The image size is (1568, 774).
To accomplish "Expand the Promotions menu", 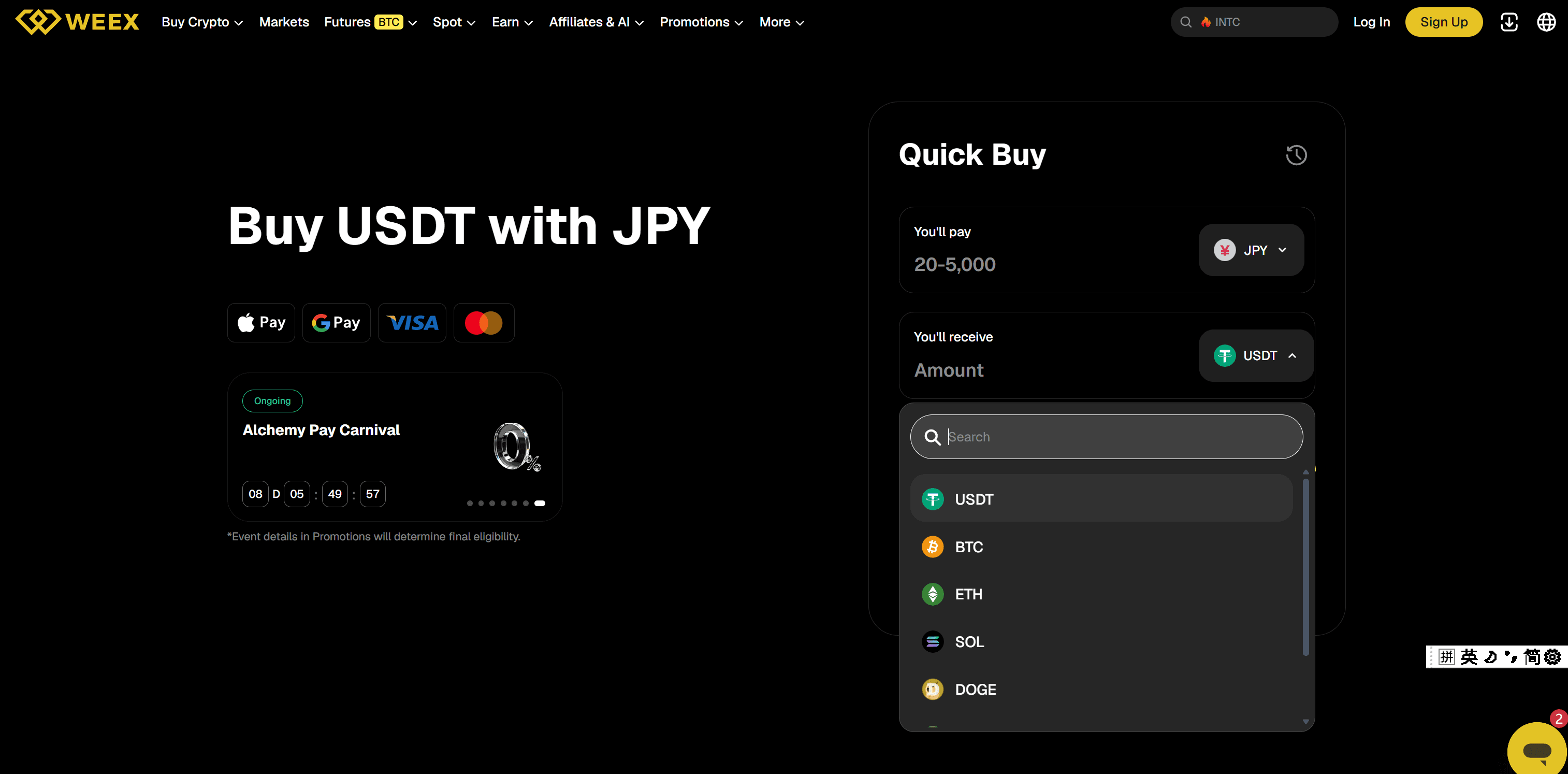I will coord(701,22).
